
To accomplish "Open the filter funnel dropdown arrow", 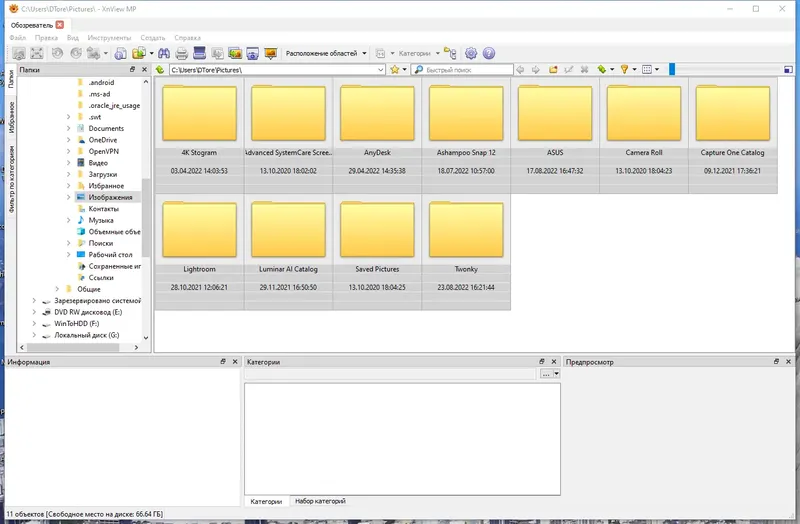I will click(x=634, y=69).
